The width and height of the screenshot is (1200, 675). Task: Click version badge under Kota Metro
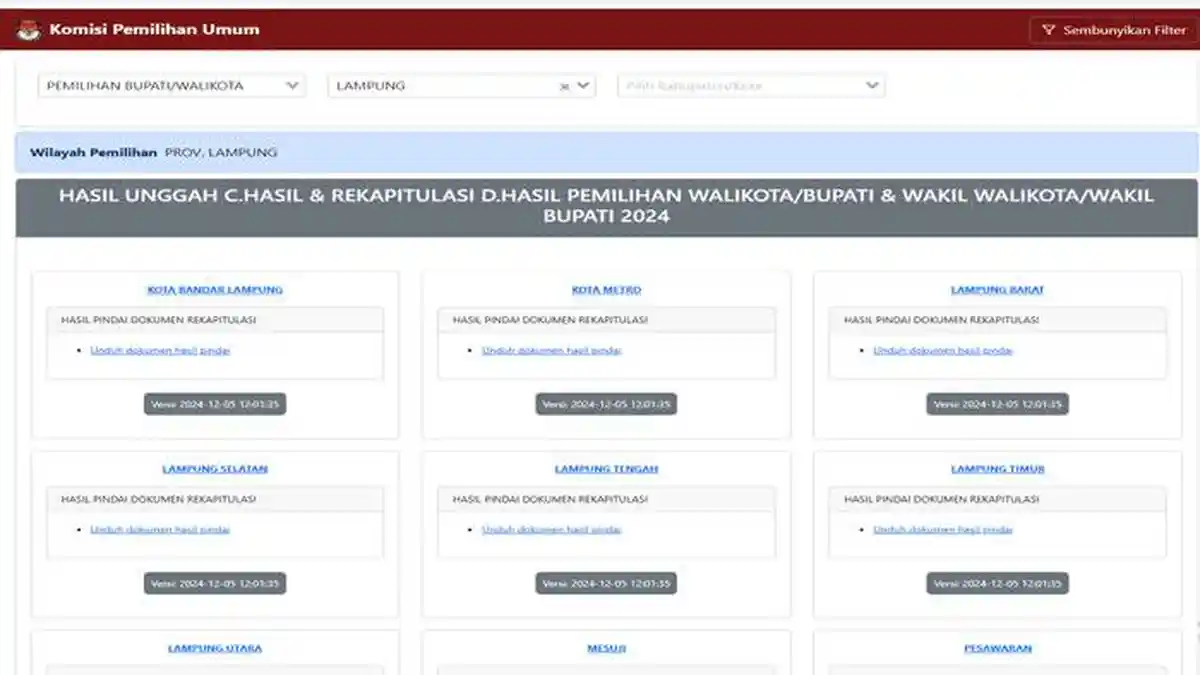[606, 404]
